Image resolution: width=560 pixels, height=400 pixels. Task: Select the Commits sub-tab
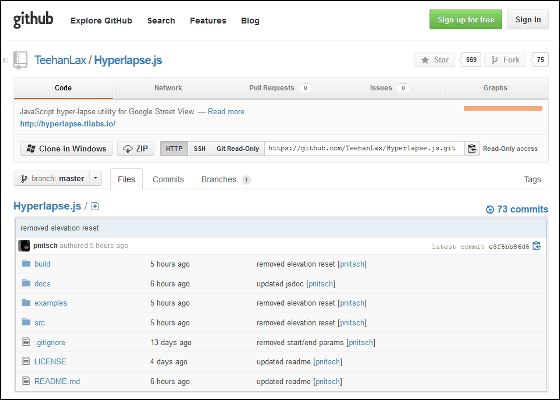point(168,179)
